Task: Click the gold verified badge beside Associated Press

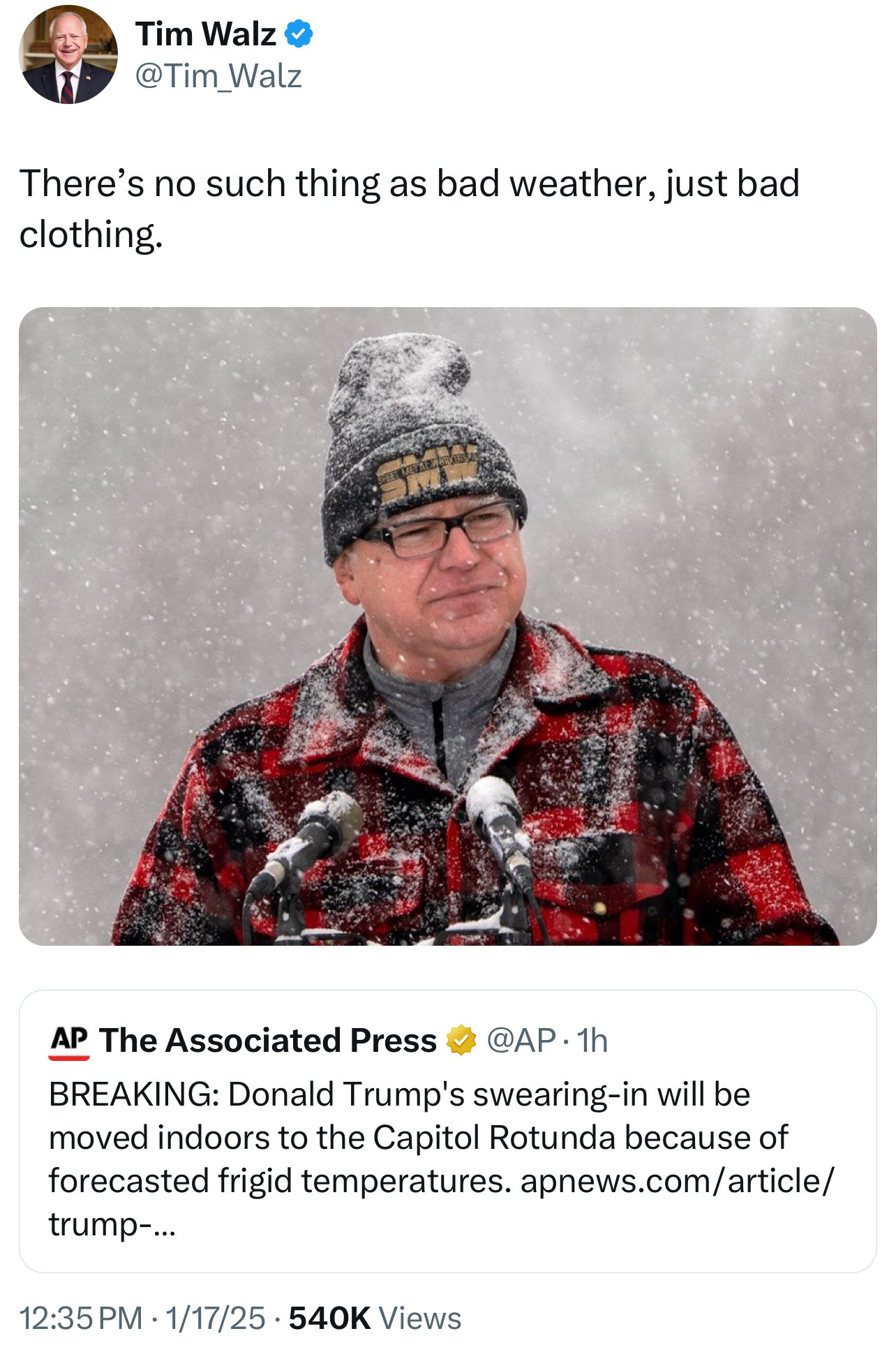Action: 461,1041
